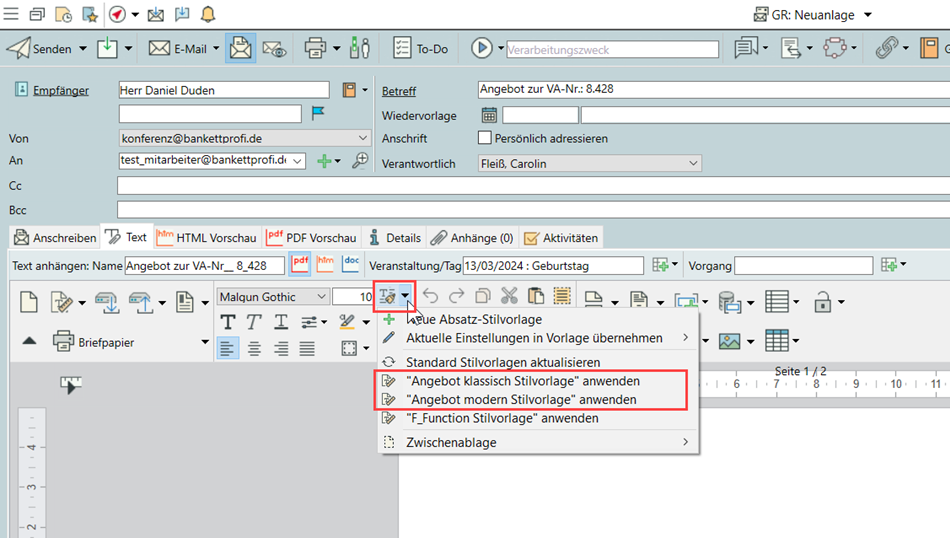Switch to the PDF Vorschau tab
The image size is (950, 538).
(x=311, y=237)
